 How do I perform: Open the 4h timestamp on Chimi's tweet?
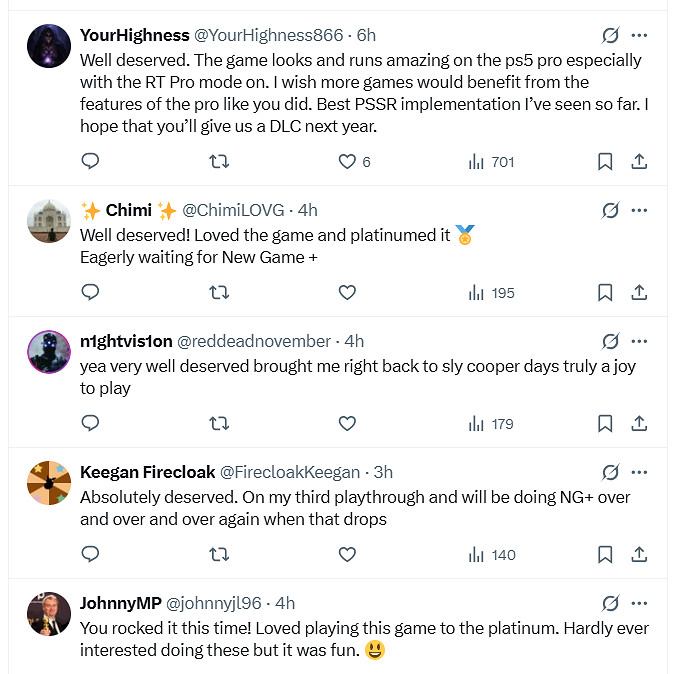pyautogui.click(x=307, y=210)
